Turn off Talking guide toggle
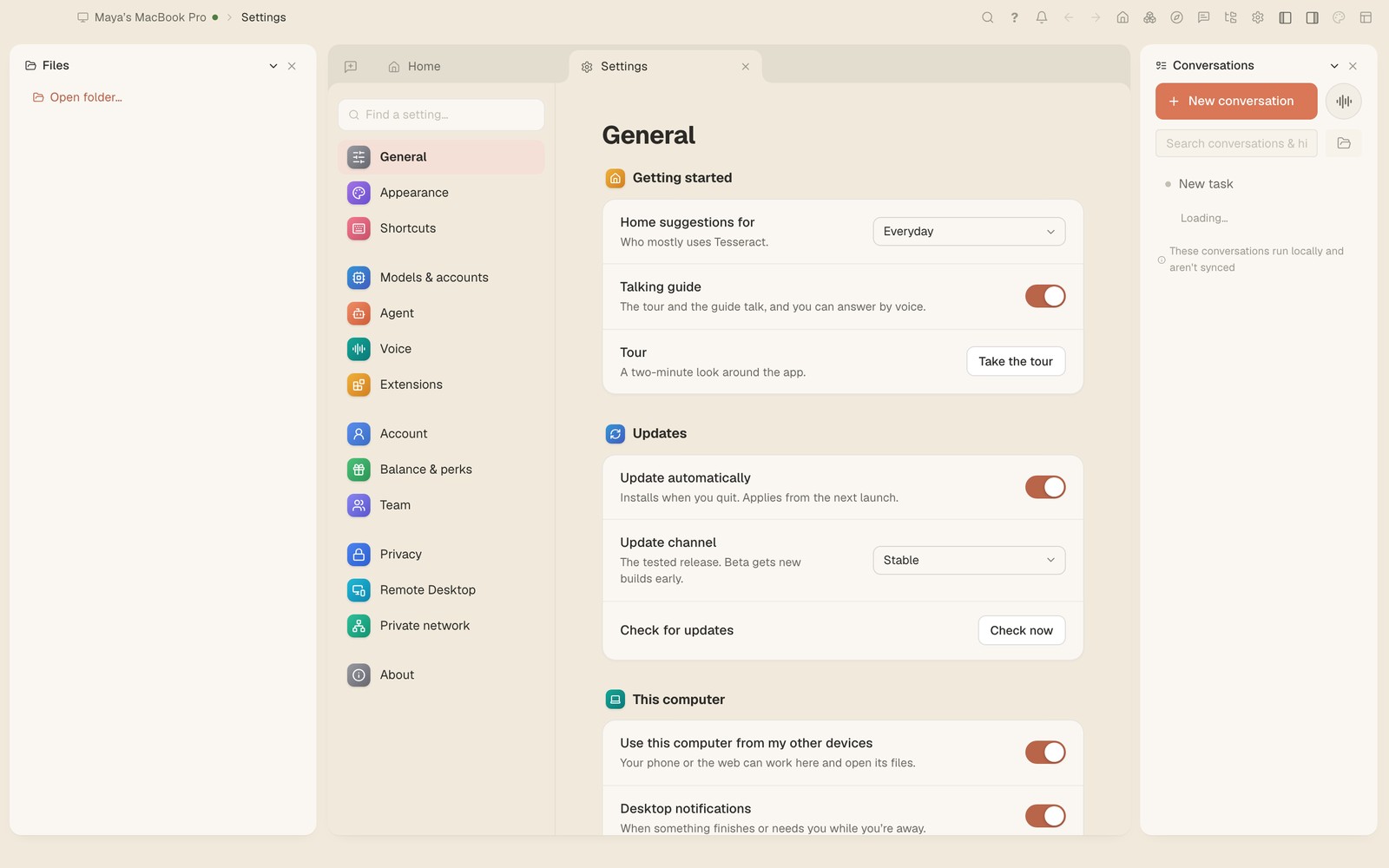Screen dimensions: 1389x868 [1045, 296]
